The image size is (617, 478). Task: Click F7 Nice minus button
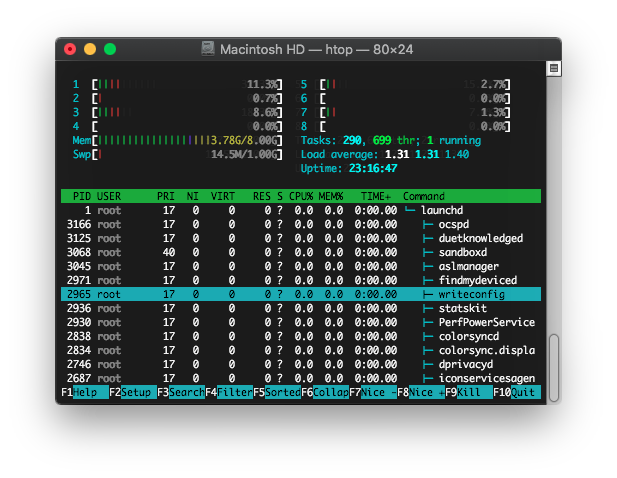(x=373, y=392)
